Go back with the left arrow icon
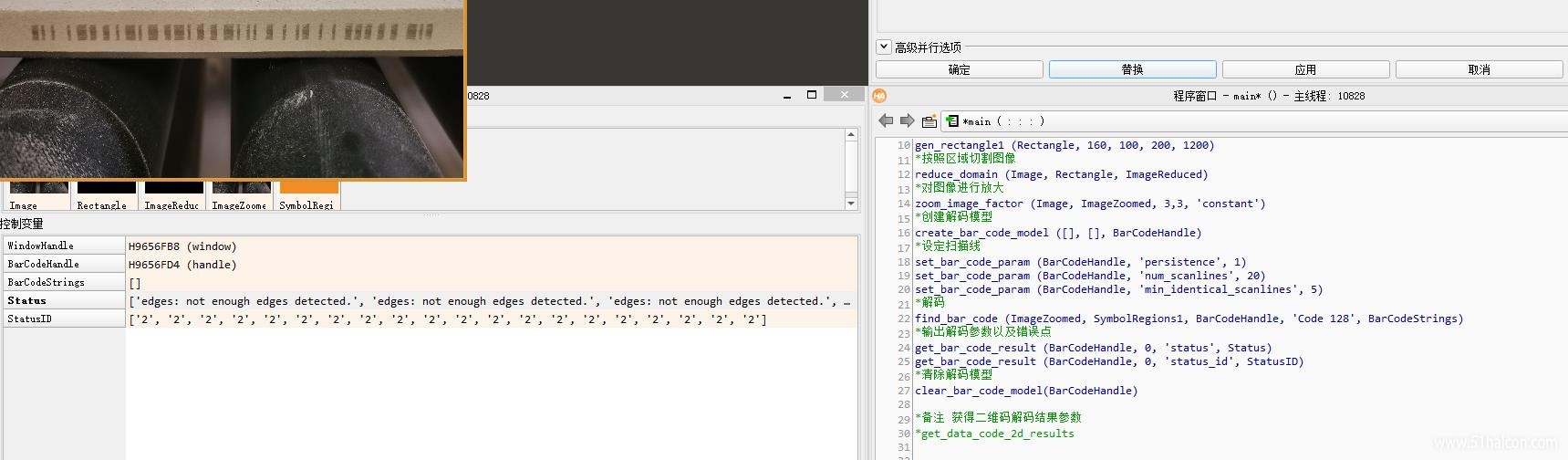This screenshot has height=460, width=1568. click(x=886, y=120)
